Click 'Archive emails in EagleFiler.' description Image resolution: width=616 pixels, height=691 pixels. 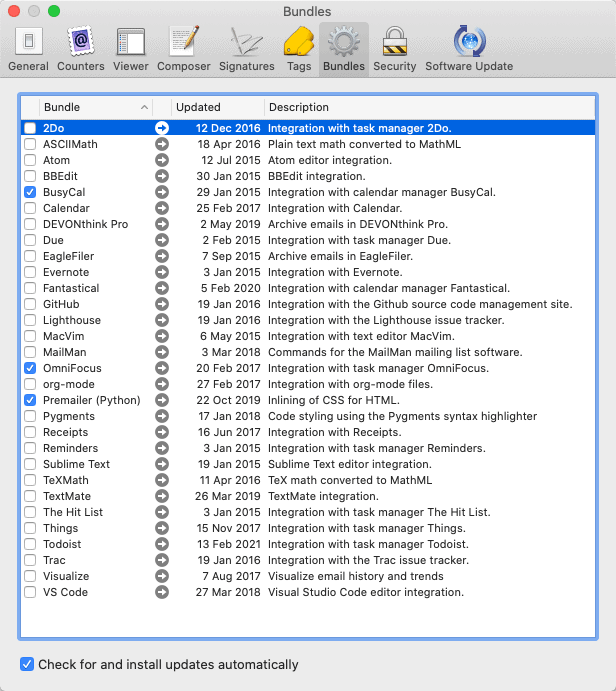[340, 256]
